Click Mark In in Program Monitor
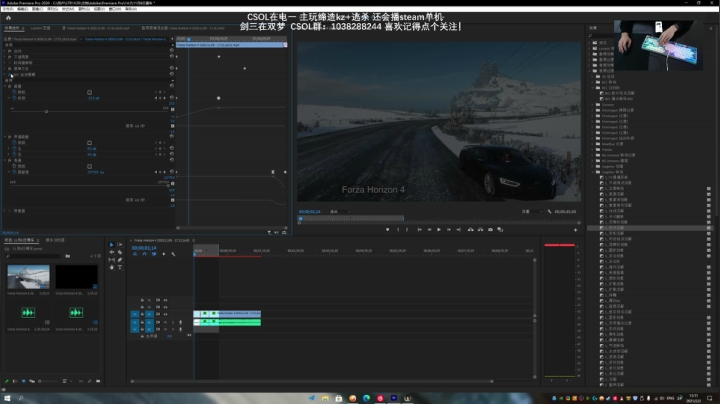Screen dimensions: 720x404 coord(398,230)
